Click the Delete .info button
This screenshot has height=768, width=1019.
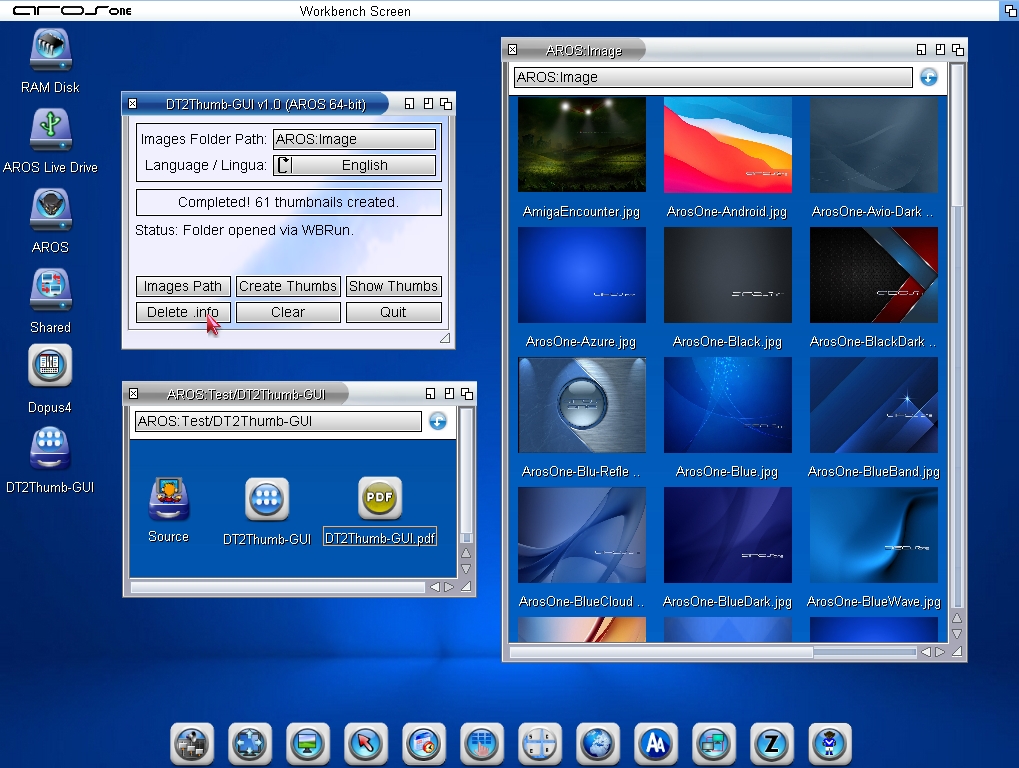tap(183, 313)
